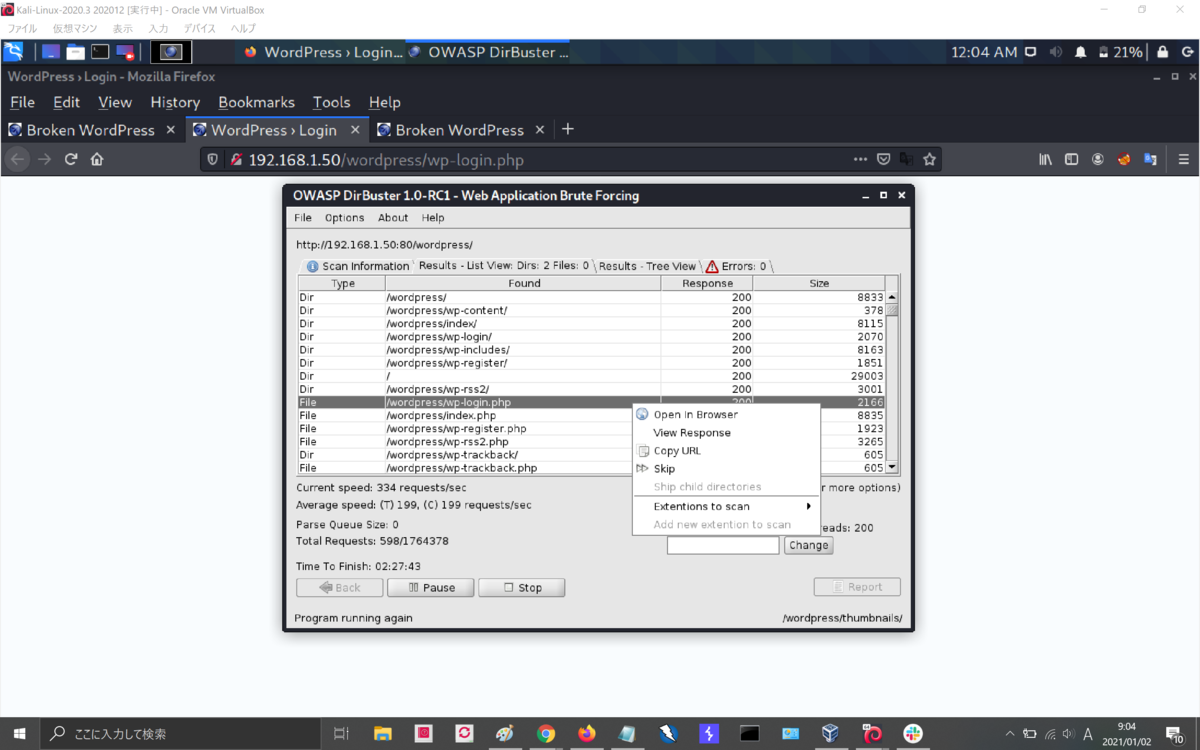Click scroll down arrow of results list
The height and width of the screenshot is (750, 1200).
point(892,467)
